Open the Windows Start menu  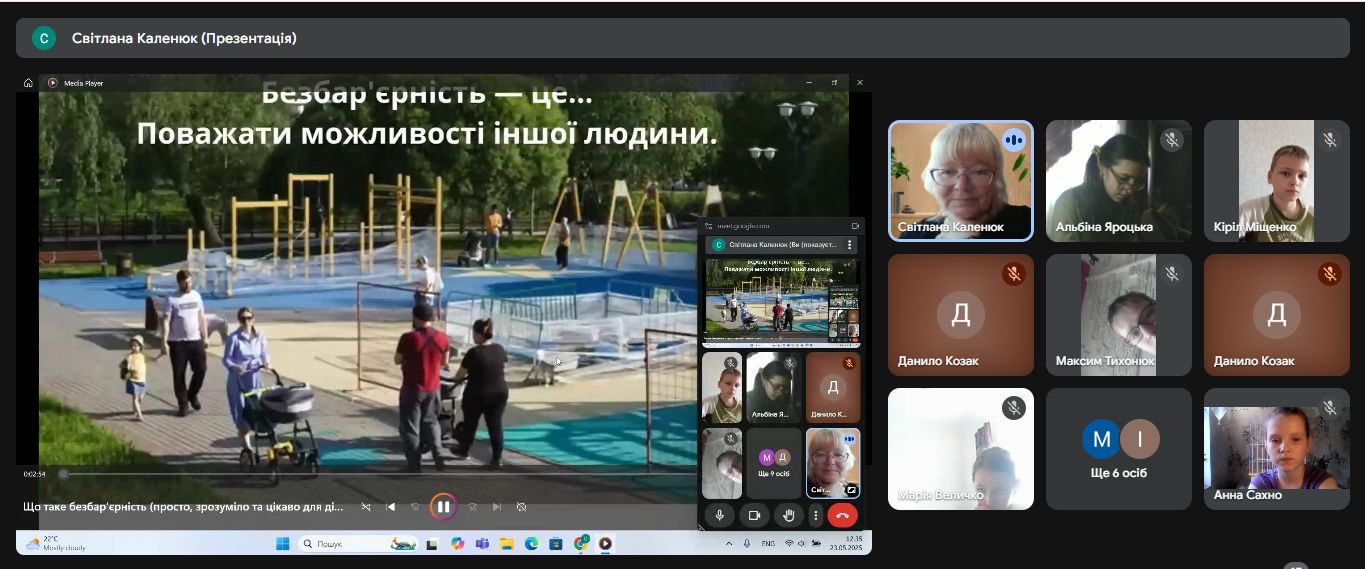click(x=282, y=543)
